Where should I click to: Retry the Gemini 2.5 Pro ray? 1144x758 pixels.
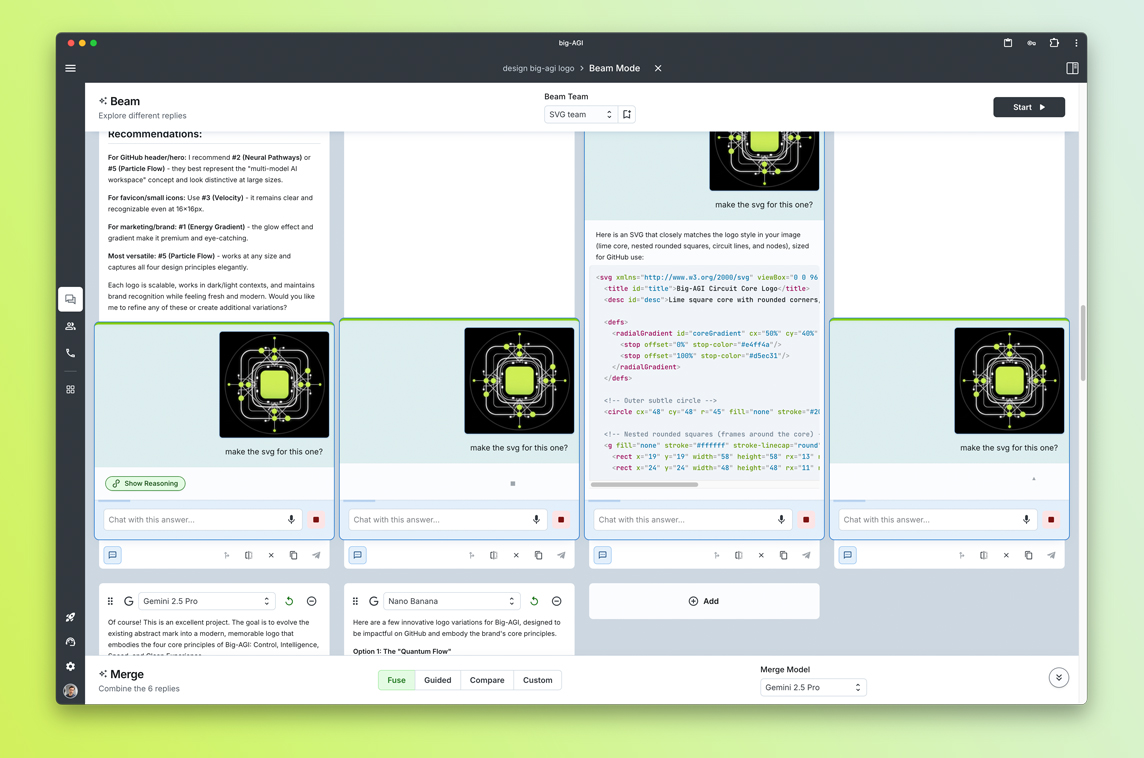tap(289, 601)
